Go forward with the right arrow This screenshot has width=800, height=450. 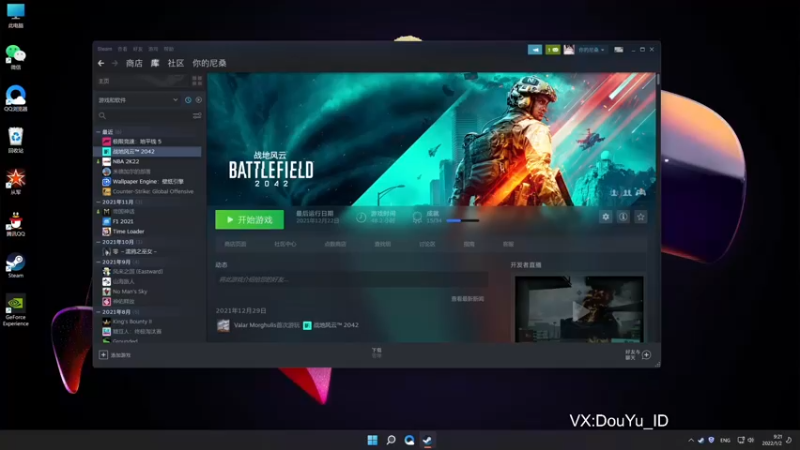tap(115, 63)
